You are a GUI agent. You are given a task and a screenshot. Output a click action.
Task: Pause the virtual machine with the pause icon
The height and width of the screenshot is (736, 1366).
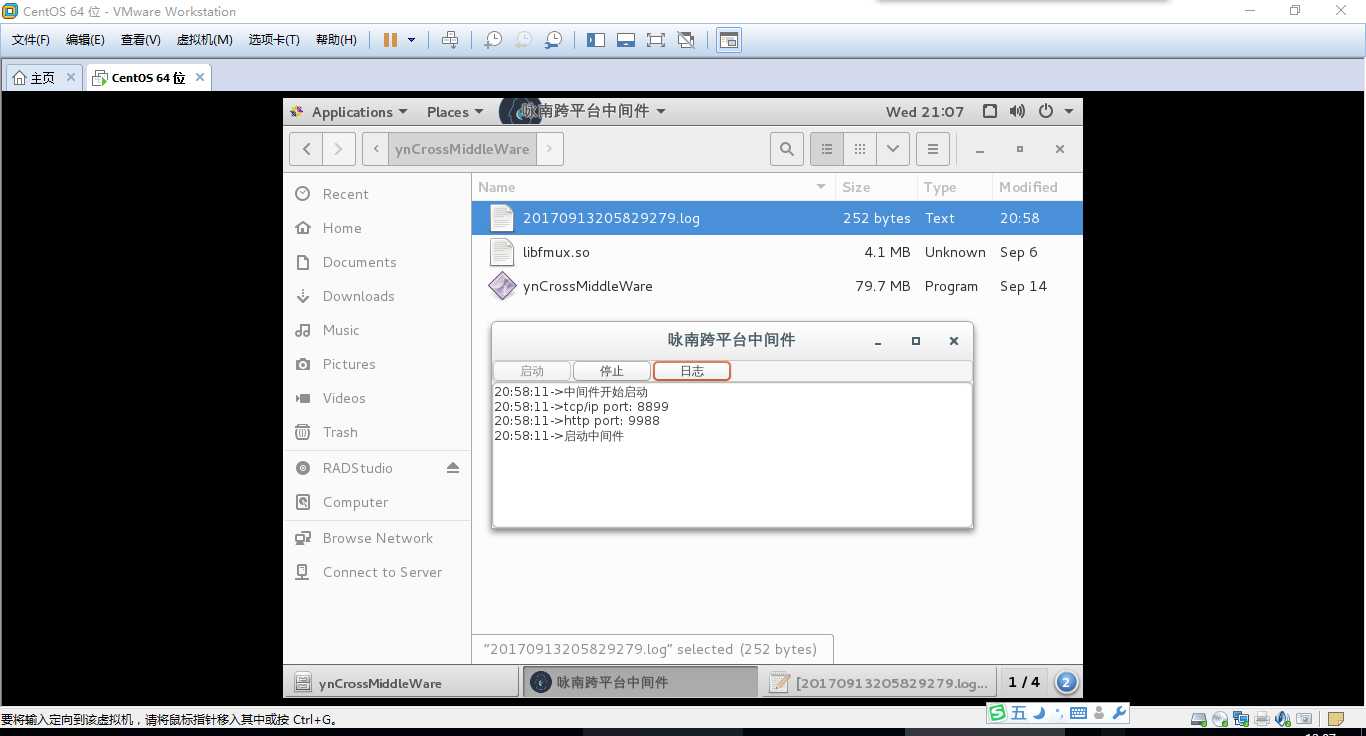click(x=391, y=40)
